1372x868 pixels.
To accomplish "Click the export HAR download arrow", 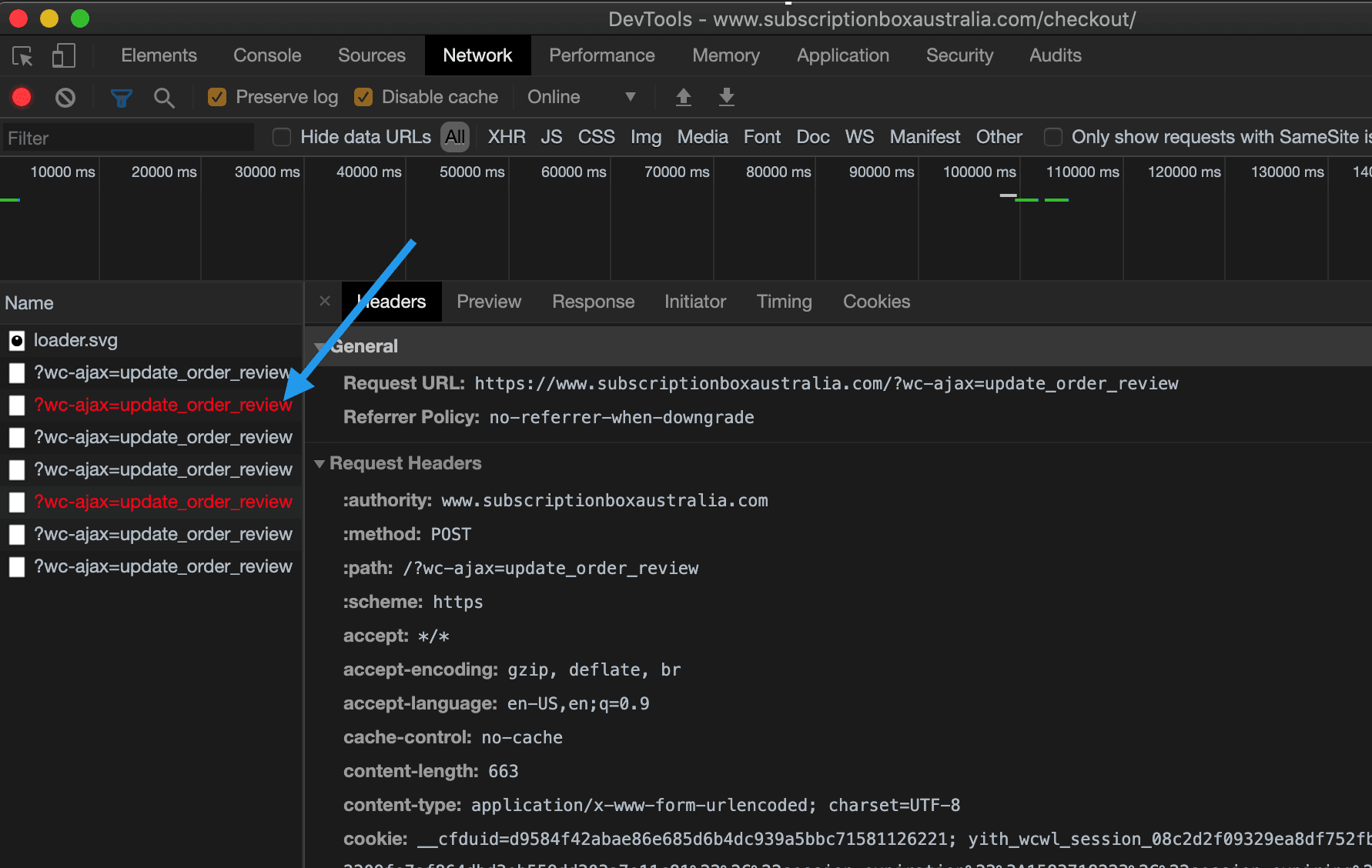I will [x=726, y=97].
